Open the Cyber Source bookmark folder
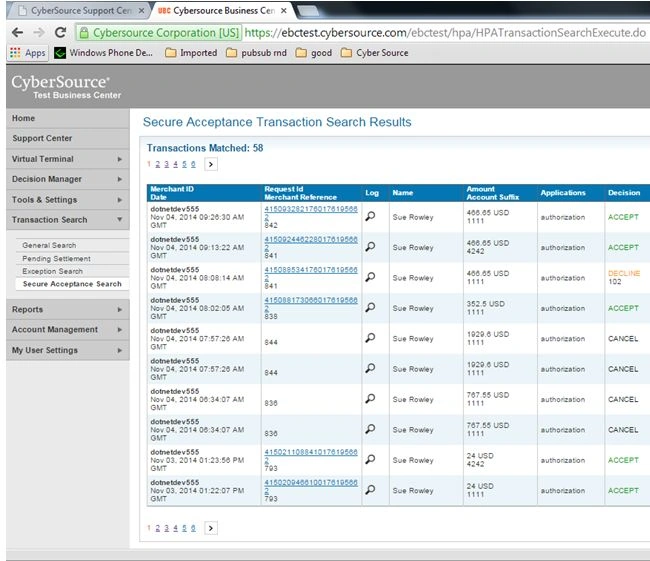650x561 pixels. click(374, 53)
